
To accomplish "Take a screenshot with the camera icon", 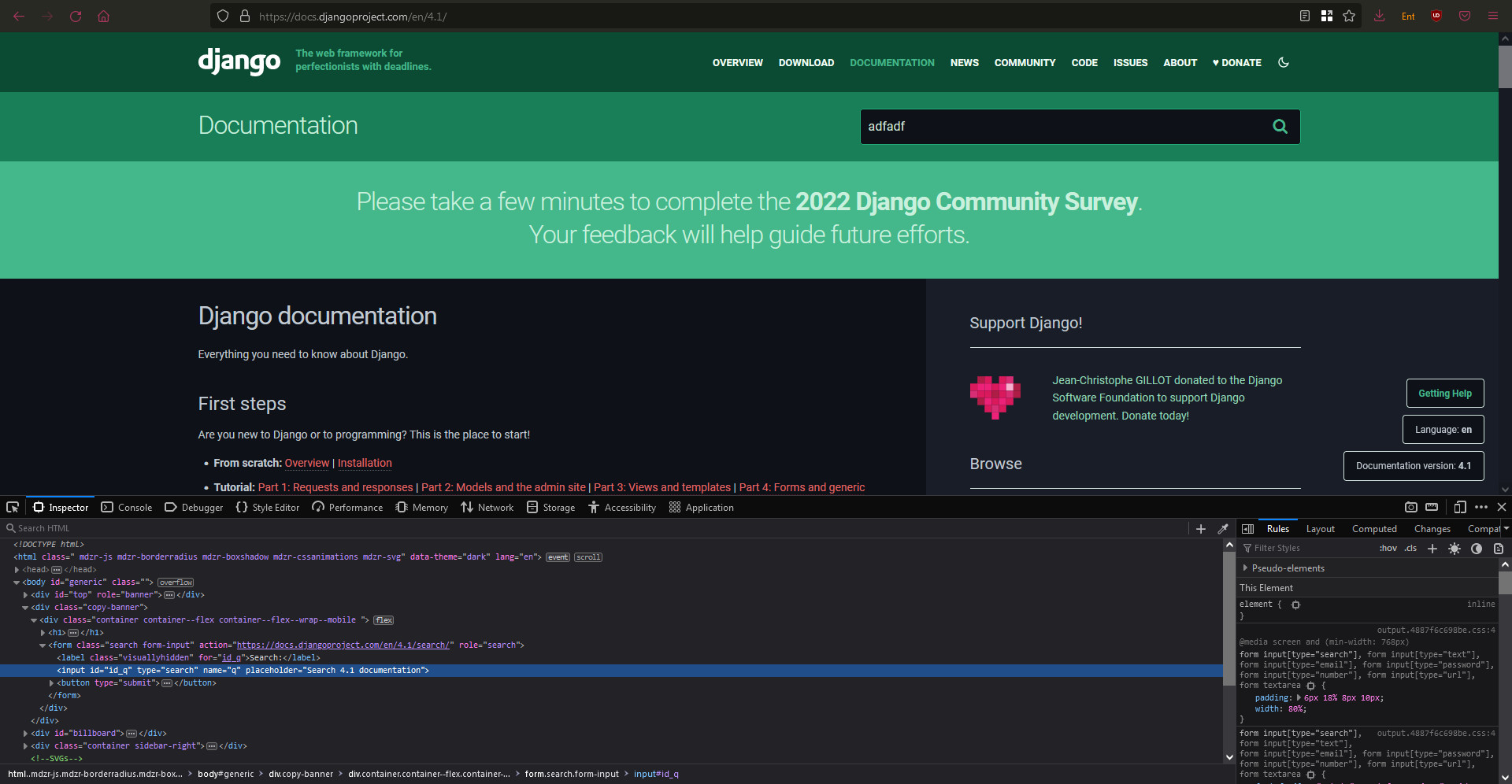I will (x=1410, y=507).
